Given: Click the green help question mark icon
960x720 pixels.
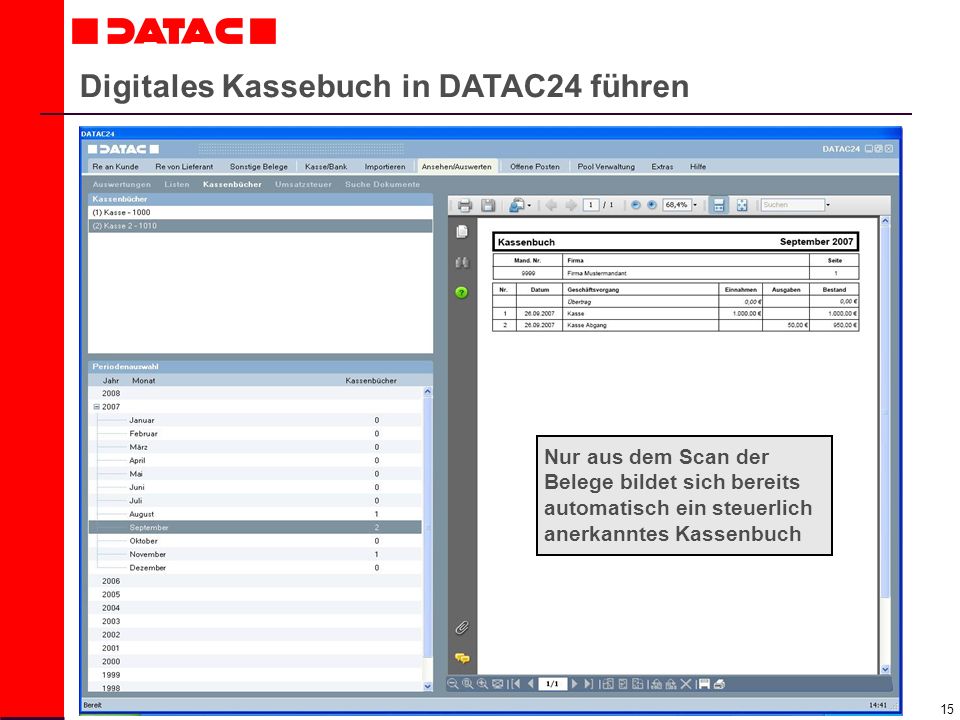Looking at the screenshot, I should (462, 293).
